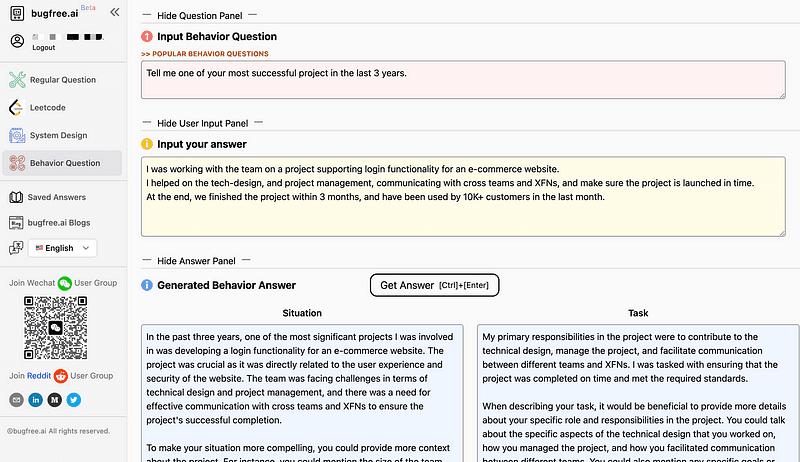This screenshot has height=462, width=800.
Task: Click the WeChat QR code image
Action: 56,328
